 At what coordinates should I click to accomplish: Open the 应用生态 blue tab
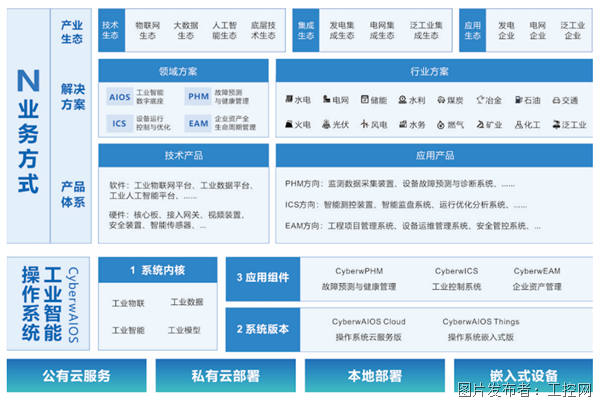(473, 30)
